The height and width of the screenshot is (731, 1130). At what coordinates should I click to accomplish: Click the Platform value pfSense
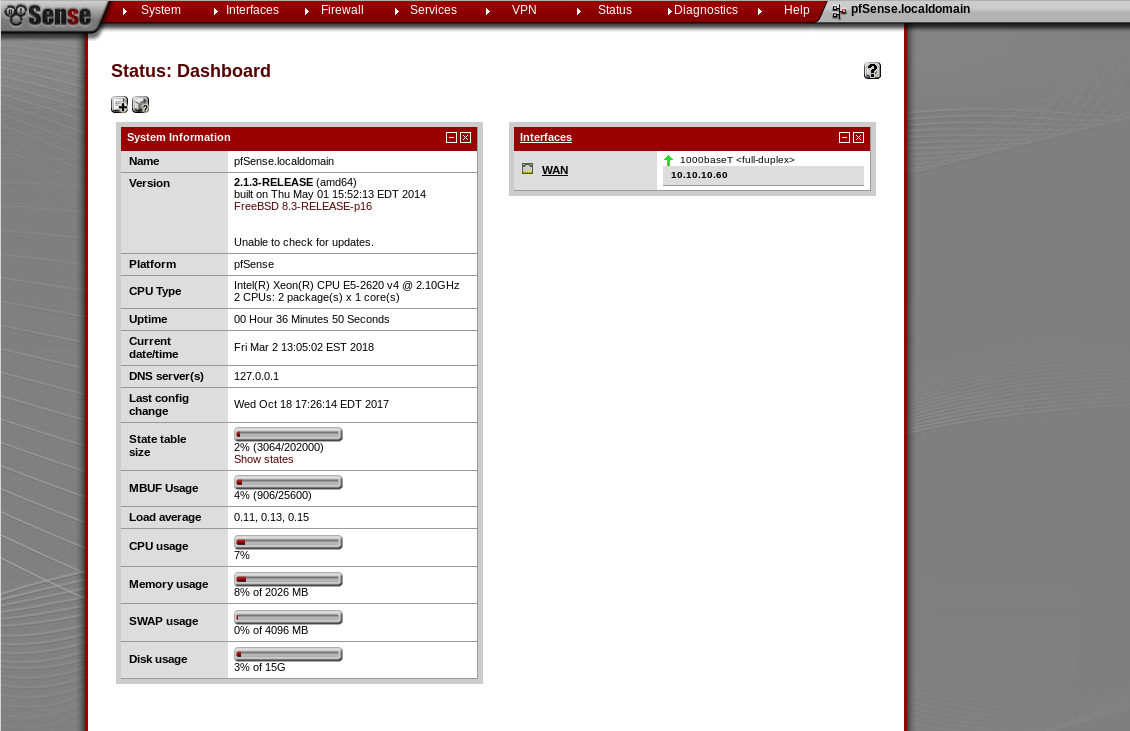(x=254, y=265)
